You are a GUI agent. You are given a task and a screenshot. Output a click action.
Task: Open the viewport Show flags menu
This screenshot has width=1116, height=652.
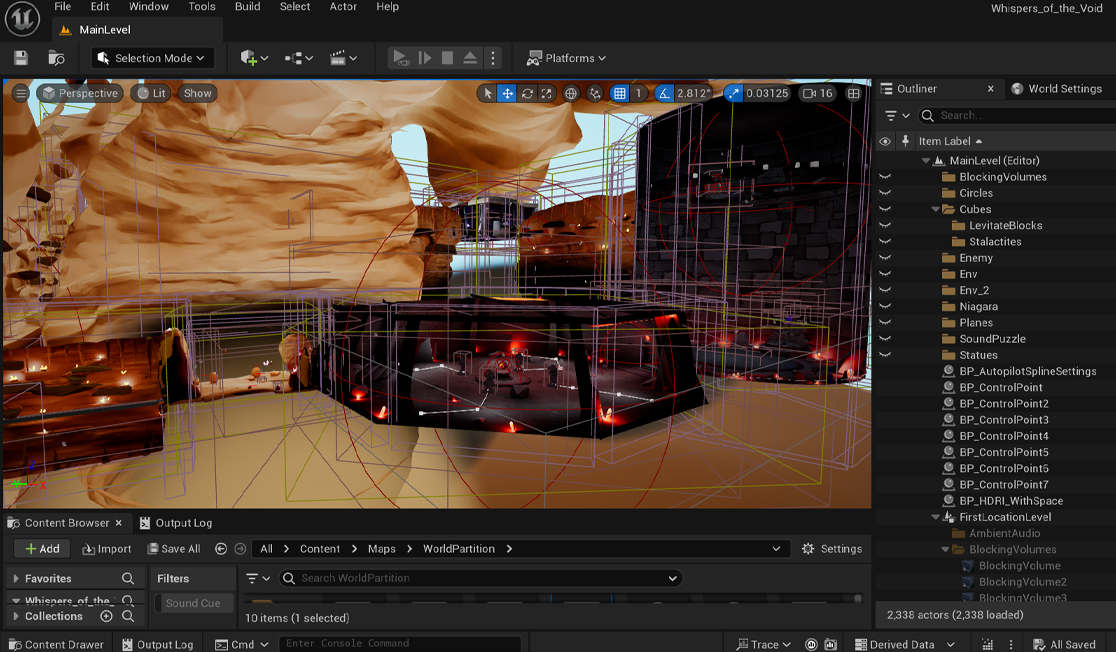(198, 93)
